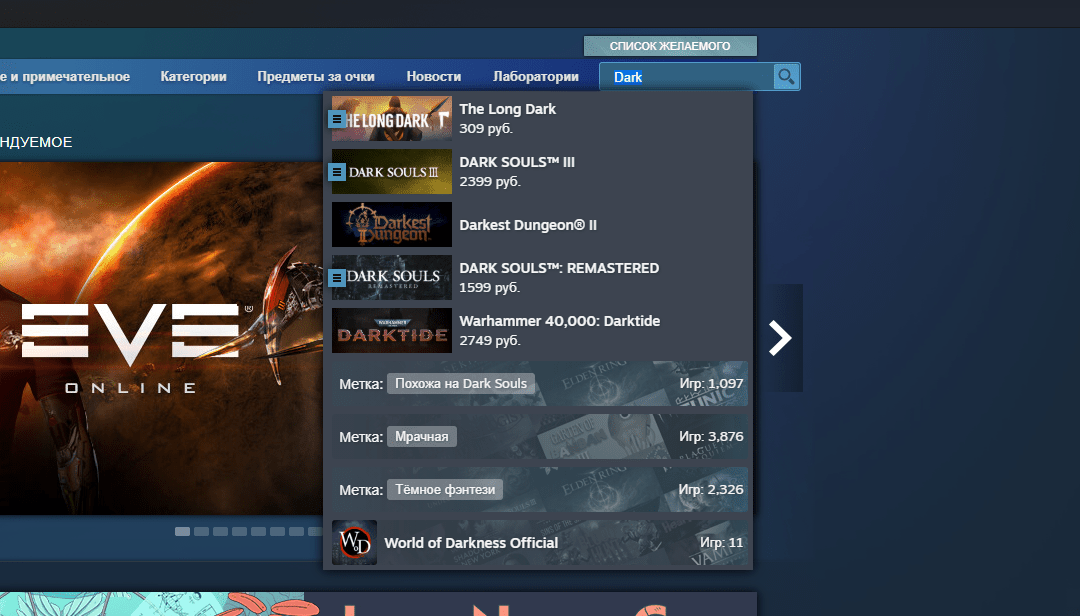Select DARK SOULS III search result
This screenshot has height=616, width=1080.
[x=540, y=172]
